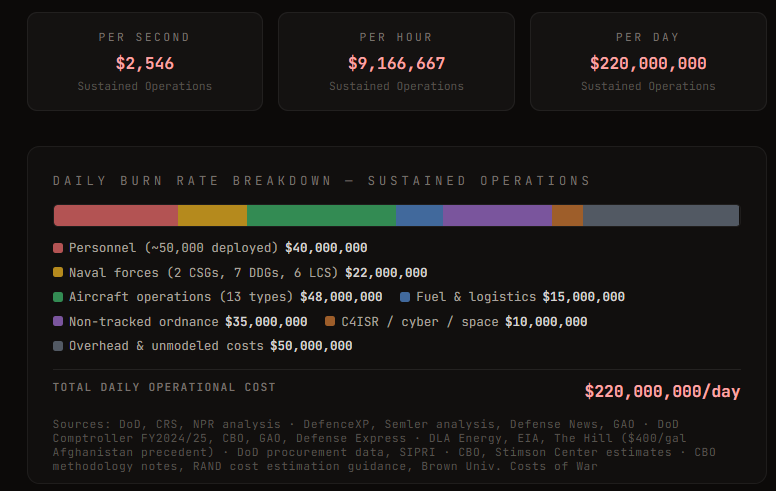776x491 pixels.
Task: Click the gray legend square for Overhead costs
Action: tap(58, 346)
